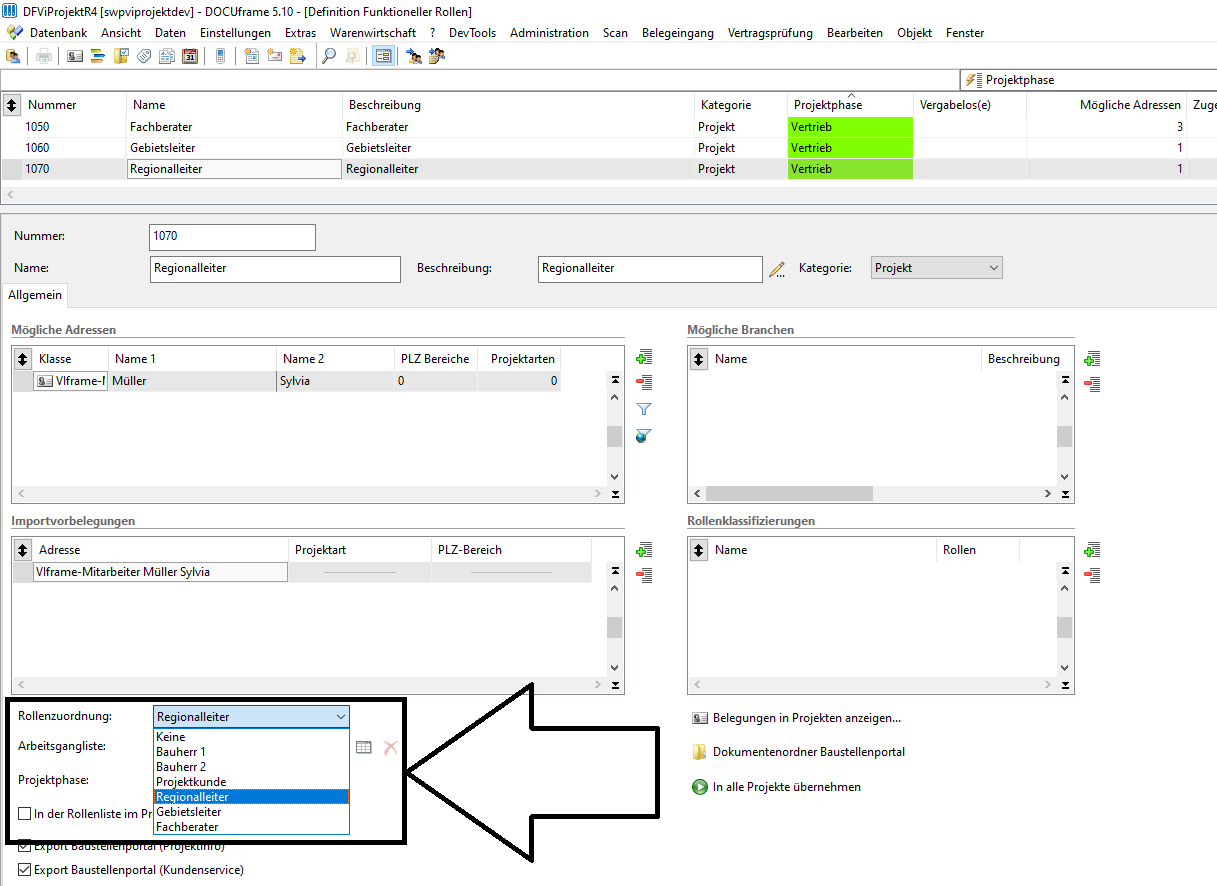The width and height of the screenshot is (1217, 886).
Task: Choose 'Bauherr 2' in the dropdown list
Action: (x=251, y=767)
